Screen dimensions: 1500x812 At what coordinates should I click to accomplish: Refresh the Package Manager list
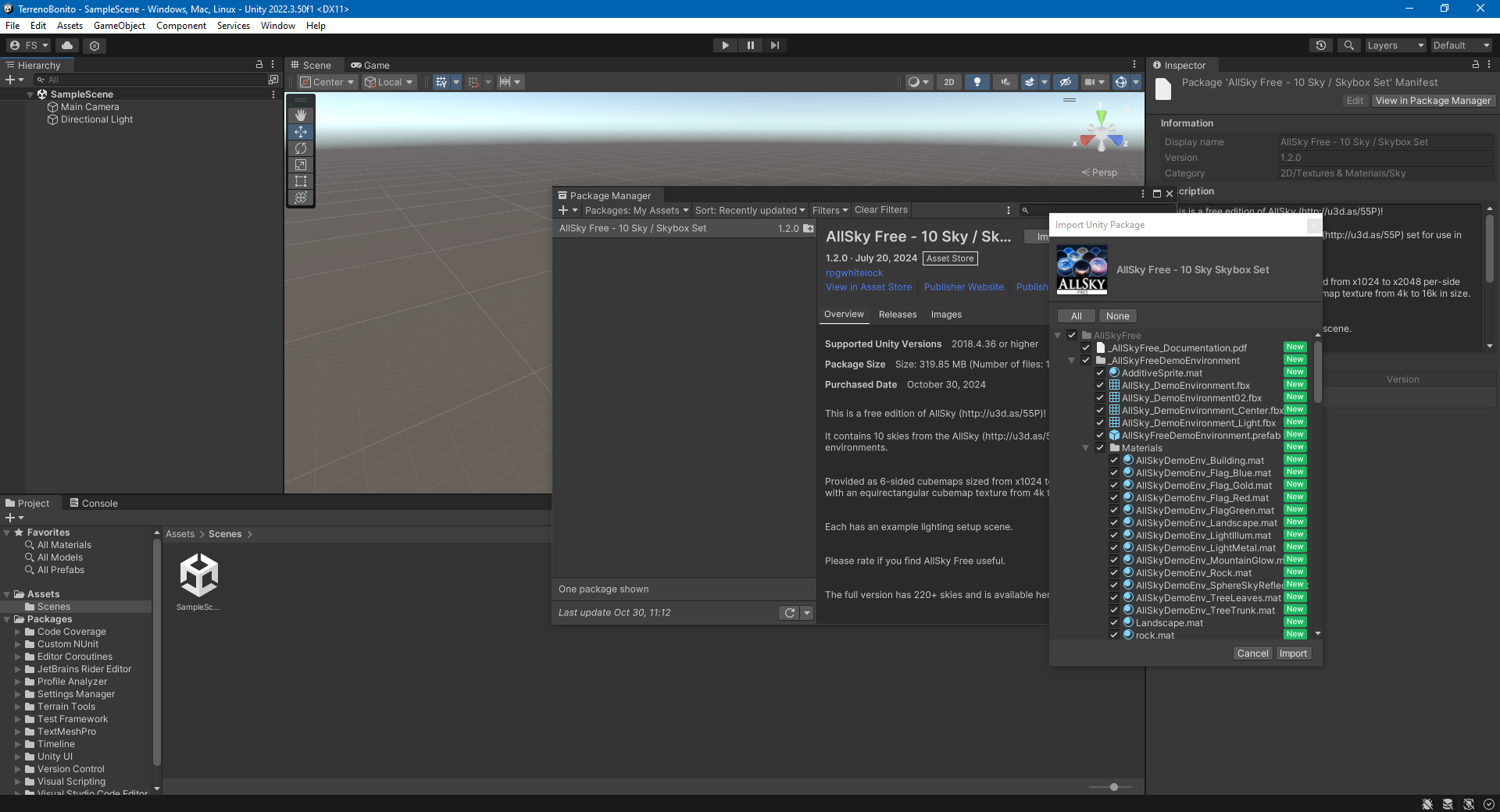tap(790, 613)
